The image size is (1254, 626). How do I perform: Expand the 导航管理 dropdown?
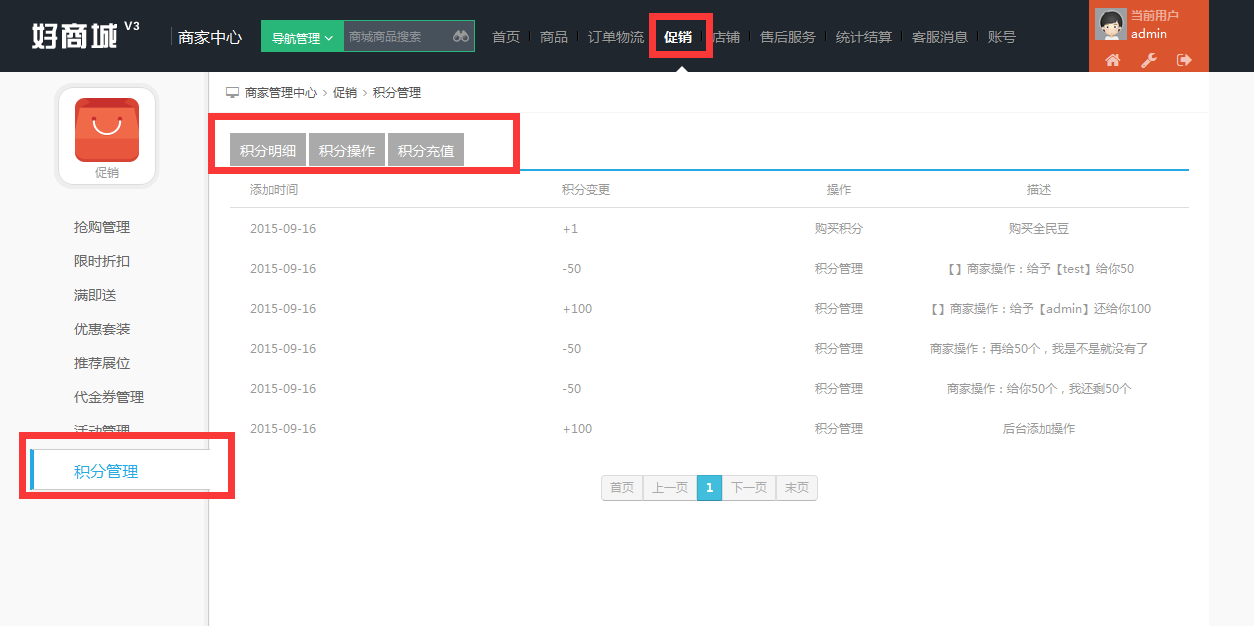[x=302, y=37]
